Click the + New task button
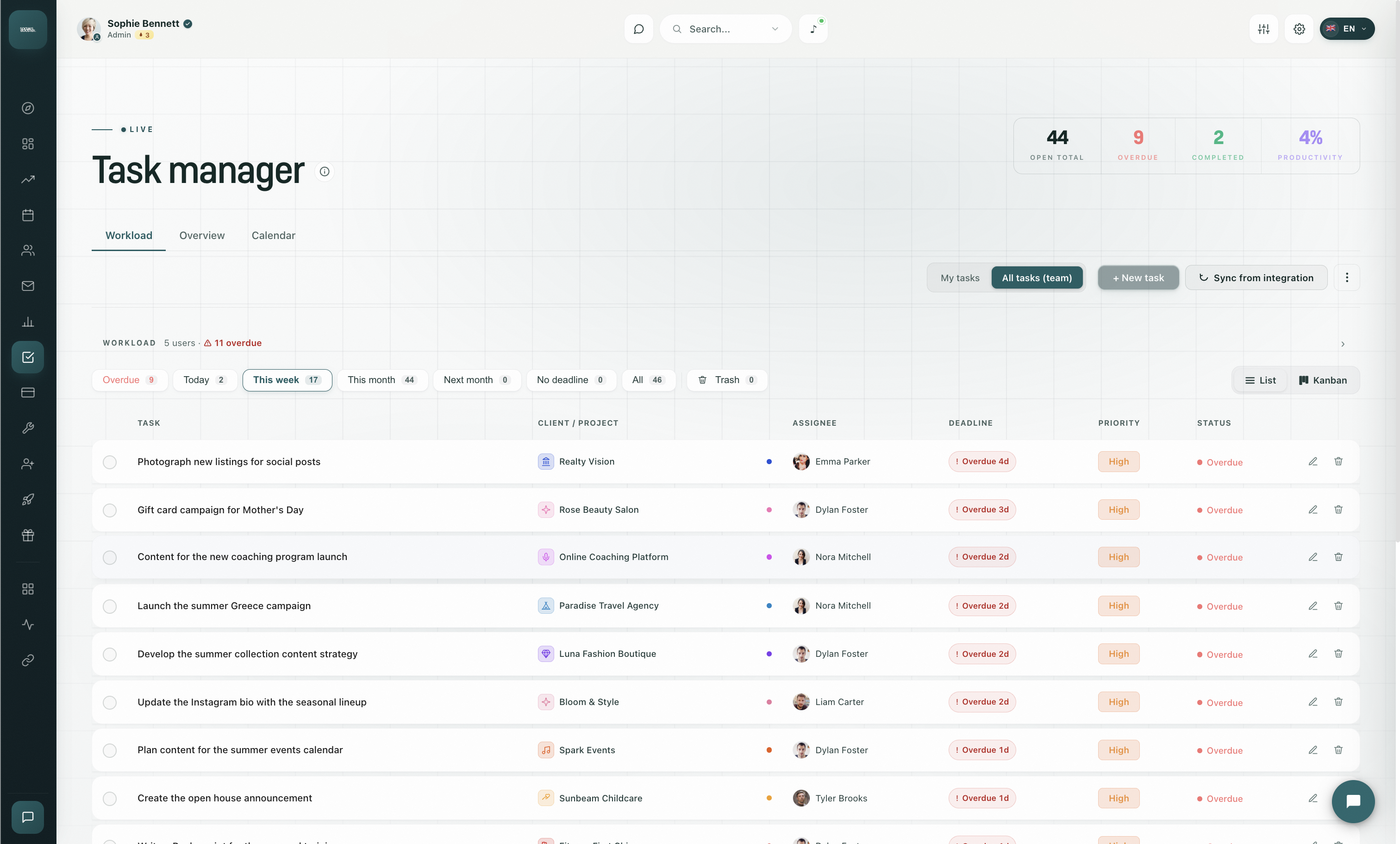The image size is (1400, 844). (1138, 278)
